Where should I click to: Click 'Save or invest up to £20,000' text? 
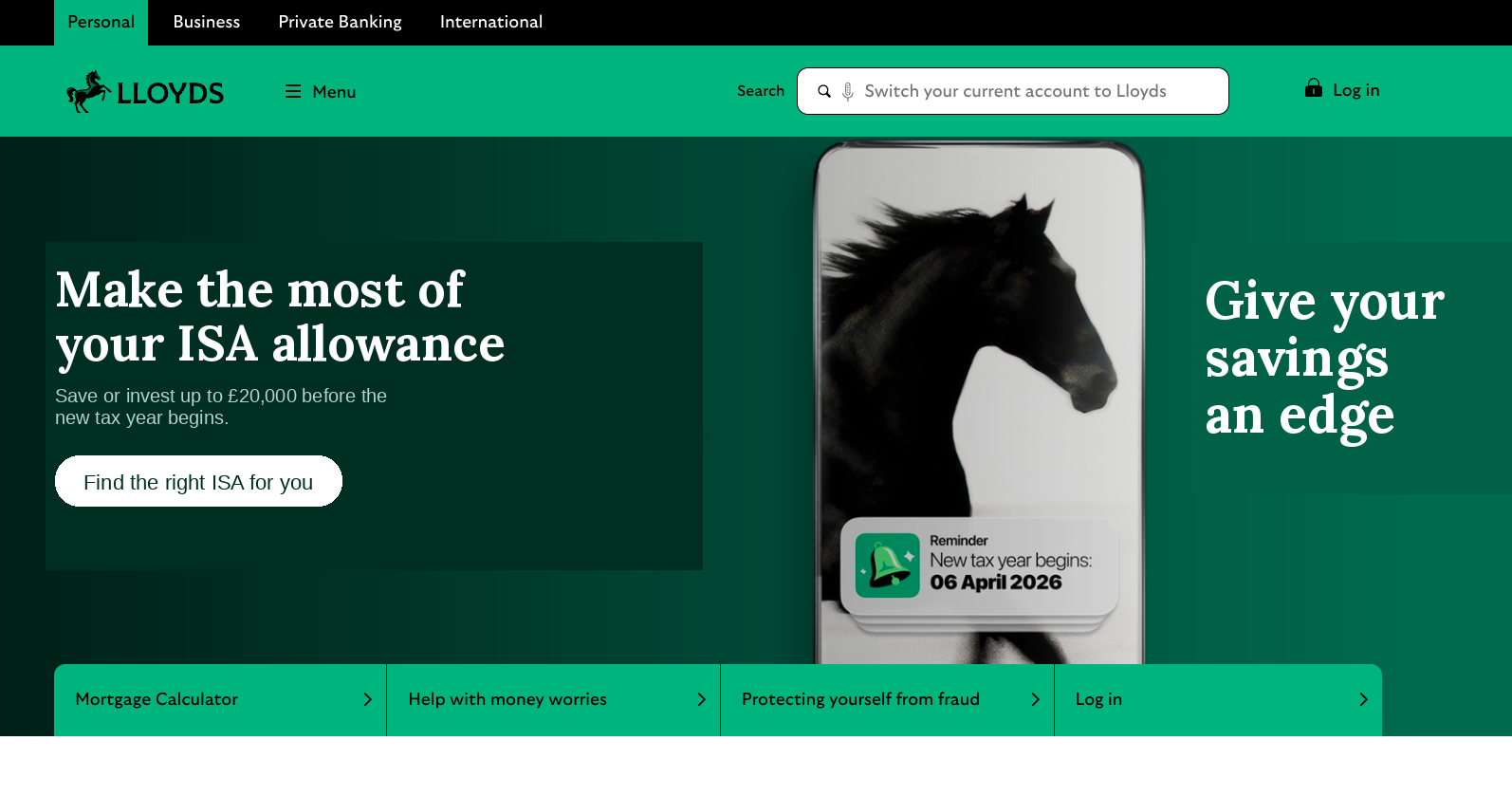click(221, 407)
